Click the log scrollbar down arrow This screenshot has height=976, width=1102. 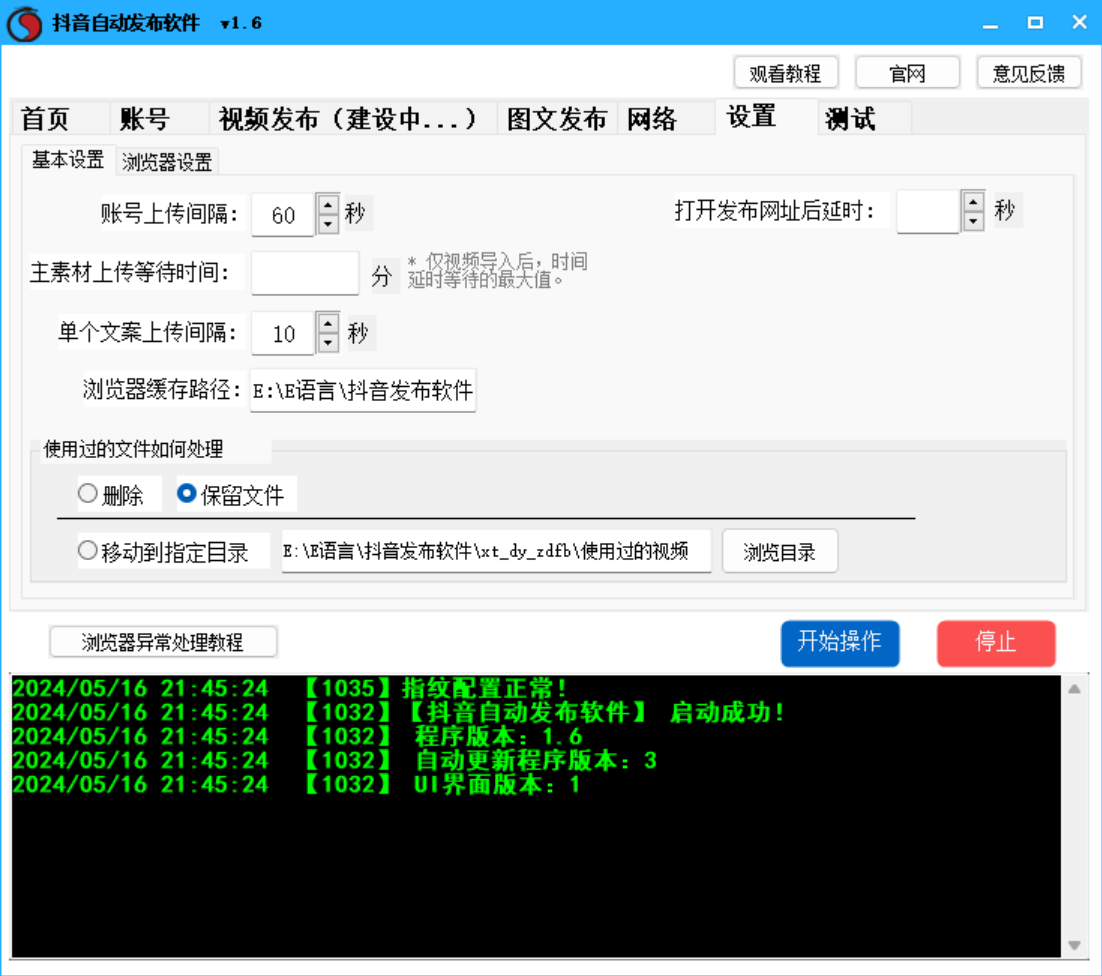pos(1075,945)
